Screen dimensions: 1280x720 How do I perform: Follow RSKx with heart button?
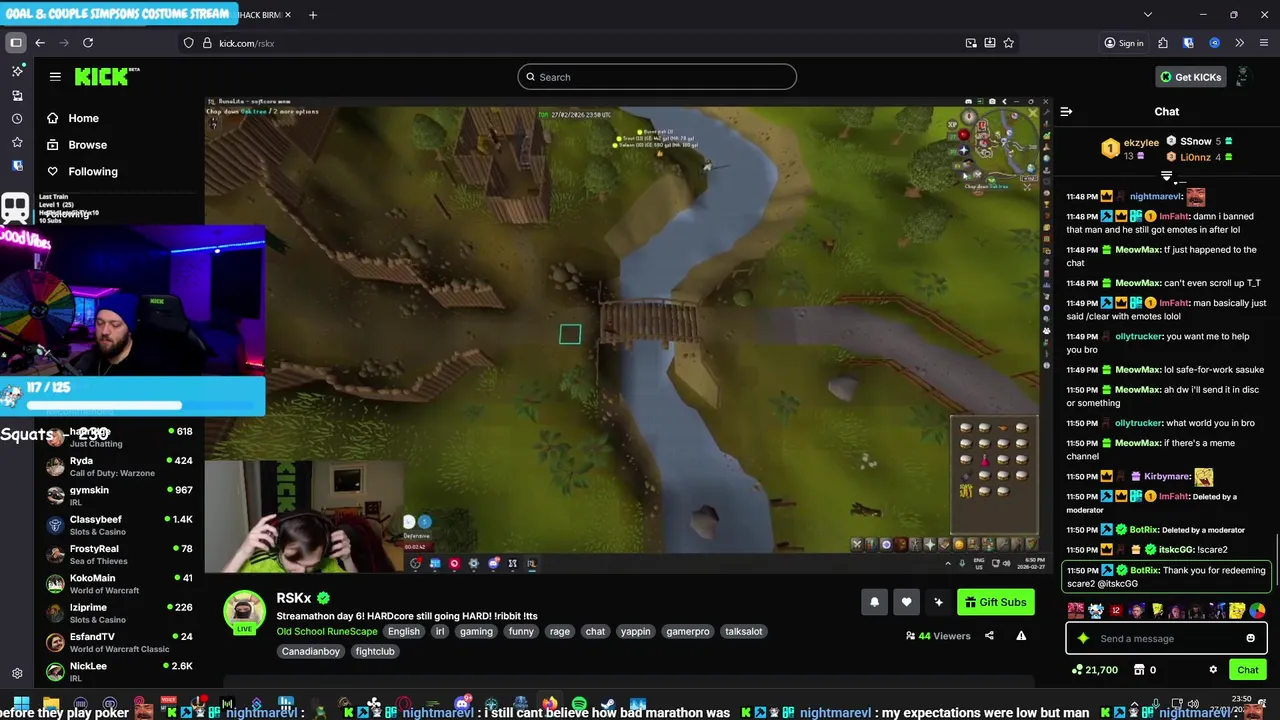pyautogui.click(x=906, y=602)
